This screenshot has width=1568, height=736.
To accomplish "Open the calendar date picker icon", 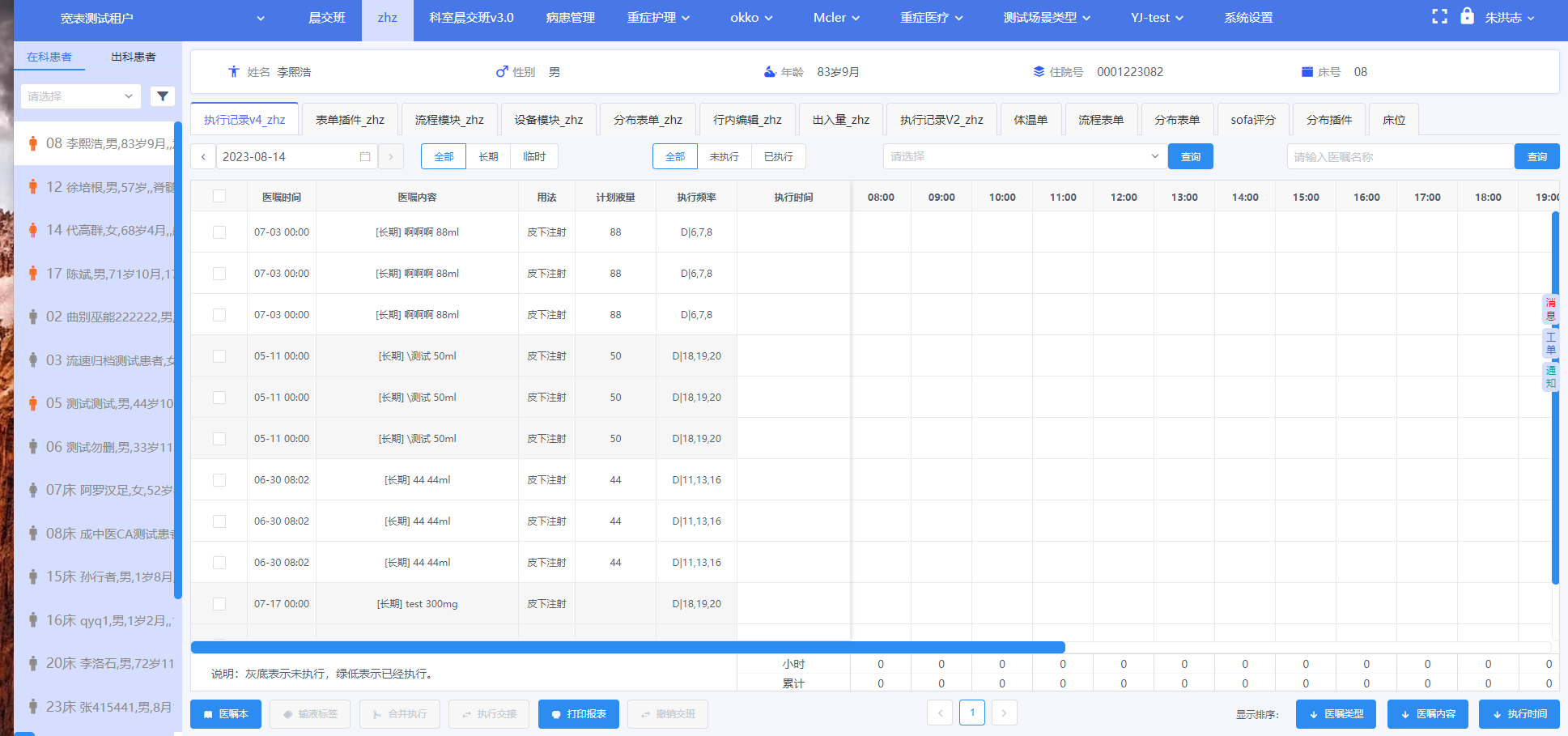I will (365, 156).
